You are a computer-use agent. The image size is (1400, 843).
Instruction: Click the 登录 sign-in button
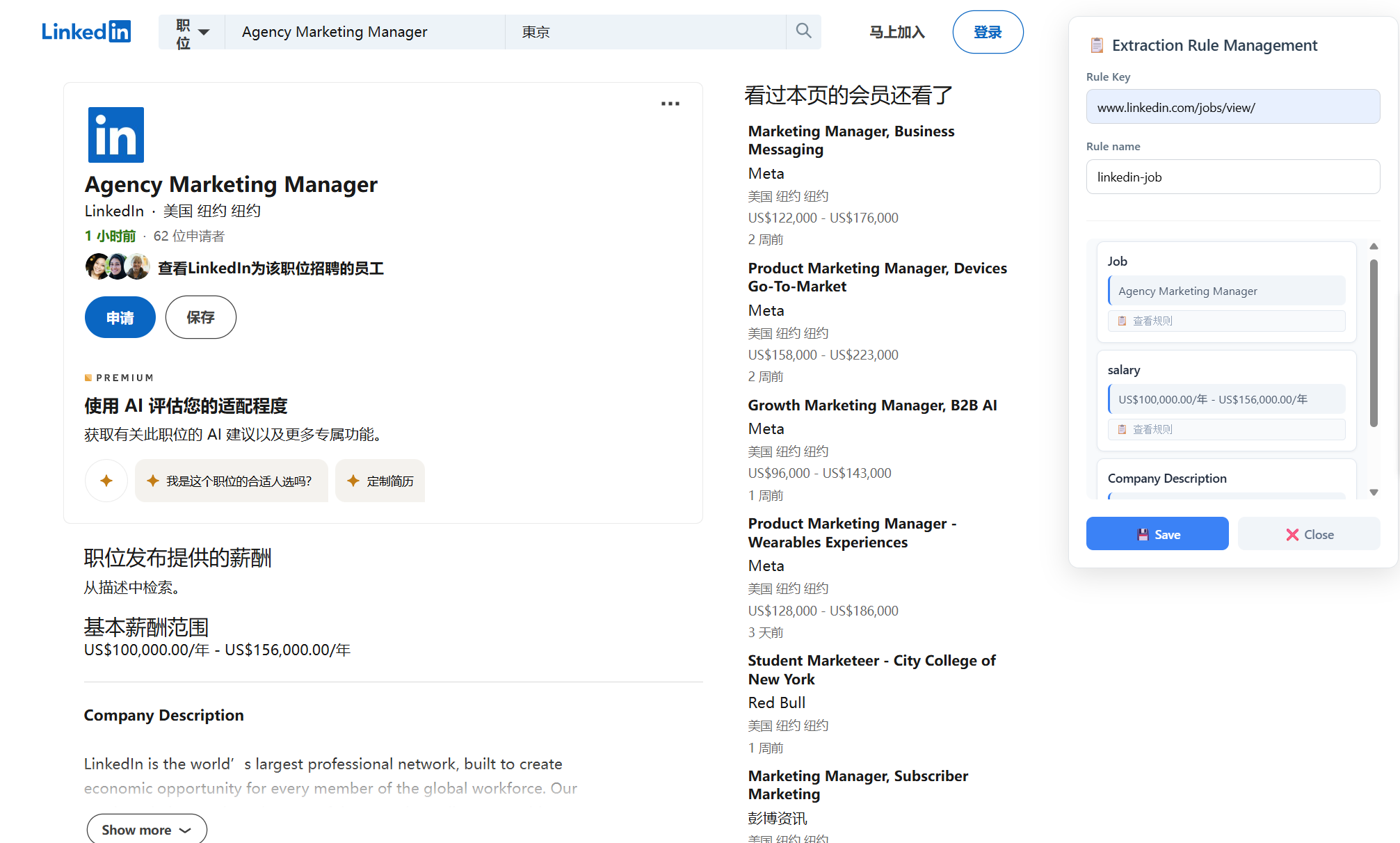tap(988, 32)
